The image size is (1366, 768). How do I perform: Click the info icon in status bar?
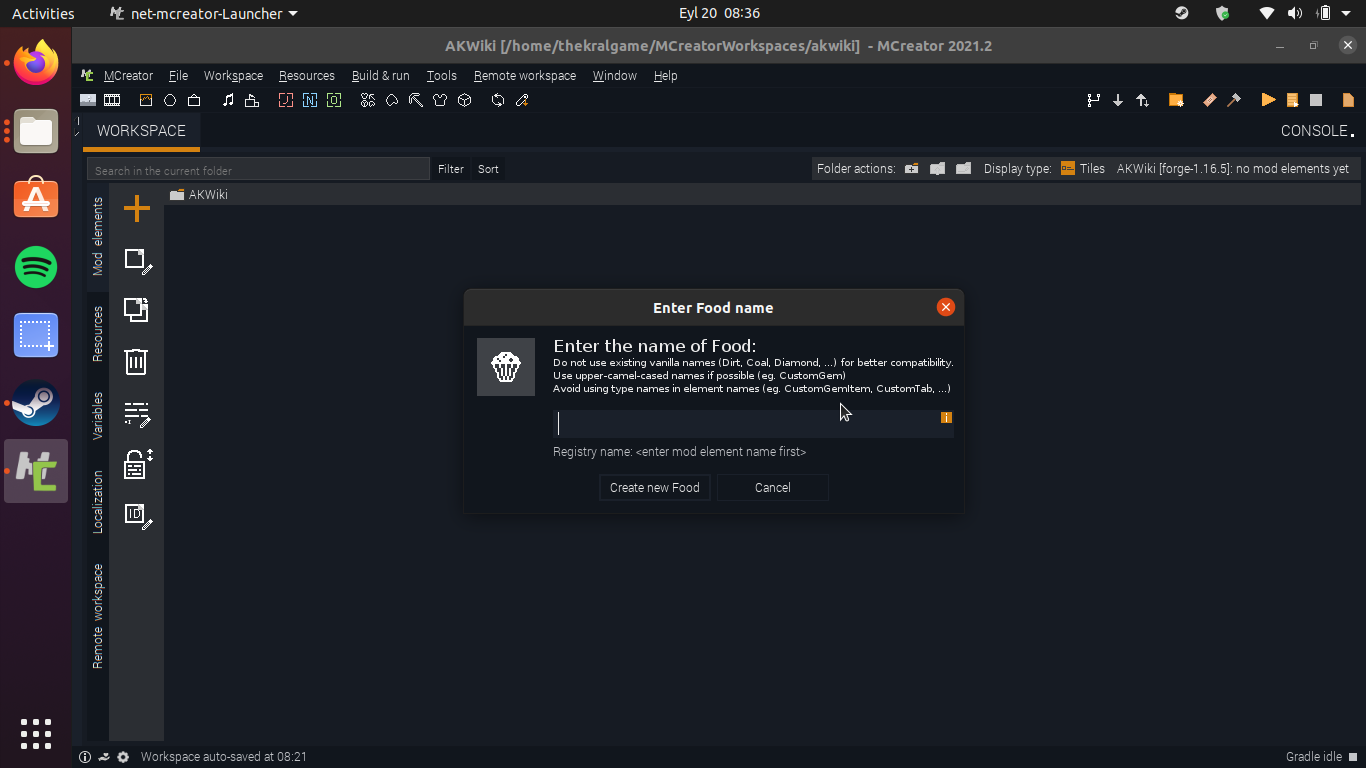pos(85,757)
